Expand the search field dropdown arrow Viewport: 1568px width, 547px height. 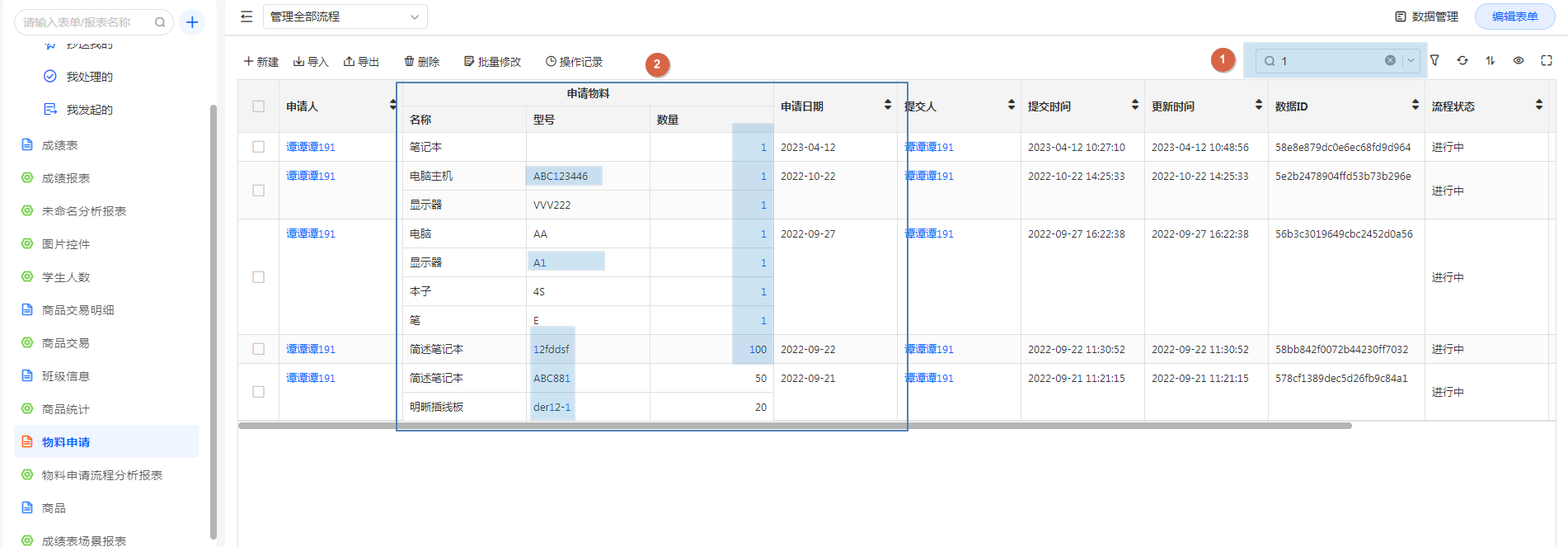(1411, 60)
